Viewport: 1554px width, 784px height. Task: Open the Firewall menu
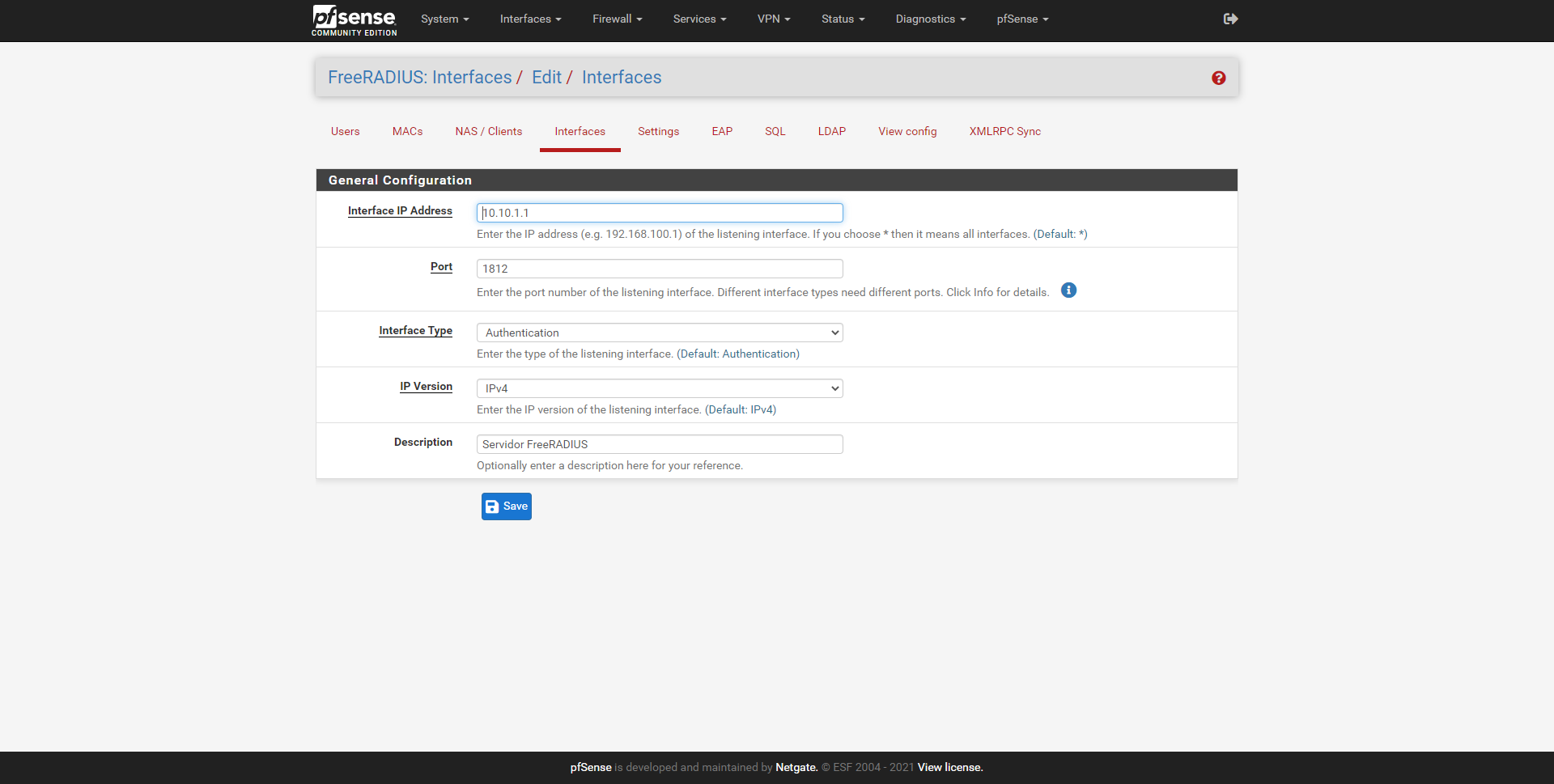pyautogui.click(x=617, y=19)
